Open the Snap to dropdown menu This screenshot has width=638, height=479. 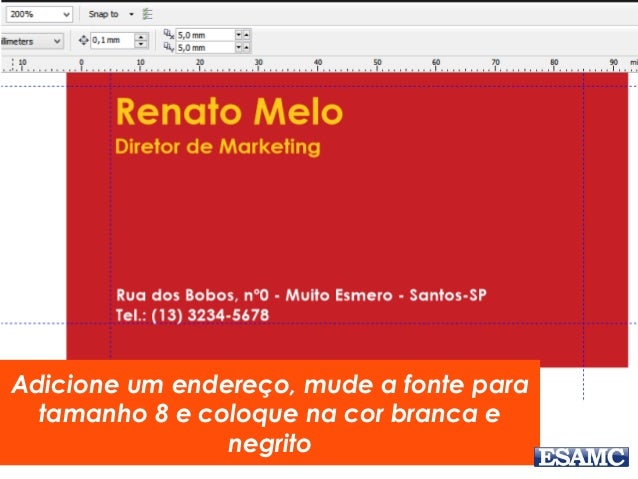click(131, 14)
